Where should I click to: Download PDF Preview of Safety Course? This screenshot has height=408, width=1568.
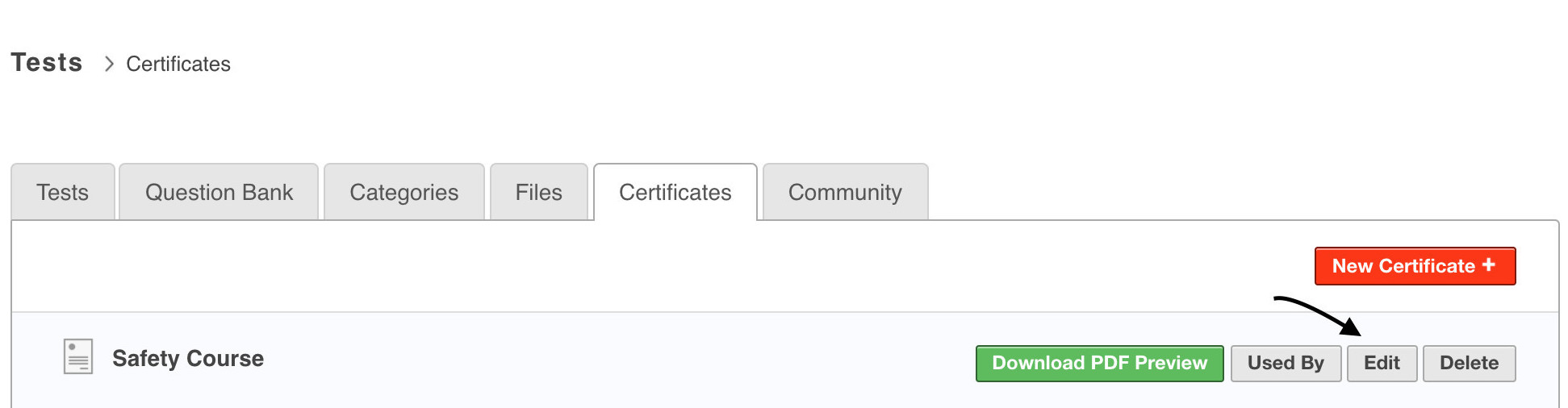click(1099, 363)
